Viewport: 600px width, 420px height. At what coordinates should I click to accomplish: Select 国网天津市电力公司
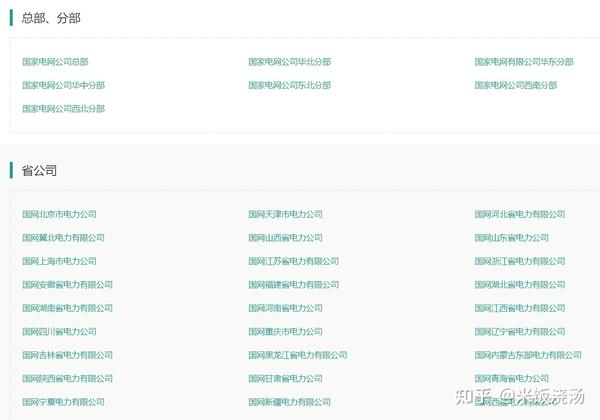pyautogui.click(x=285, y=214)
